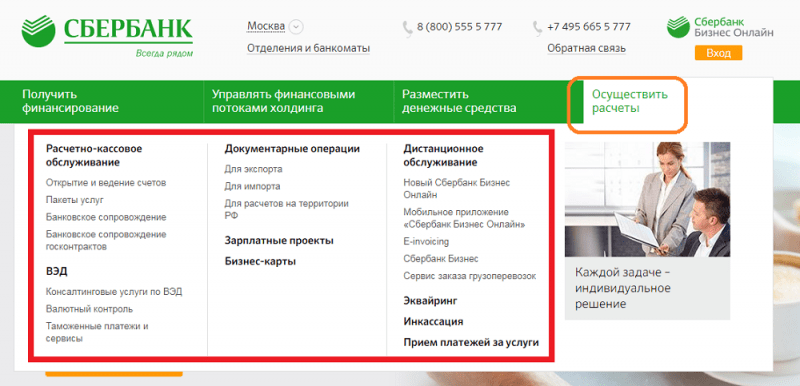Open Консалтинговые услуги по ВЭД

click(x=114, y=292)
